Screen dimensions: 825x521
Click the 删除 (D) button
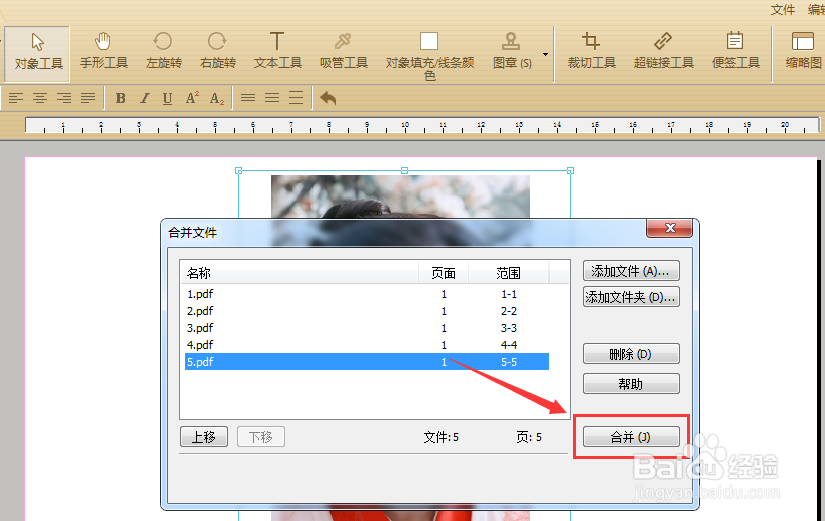click(x=631, y=354)
